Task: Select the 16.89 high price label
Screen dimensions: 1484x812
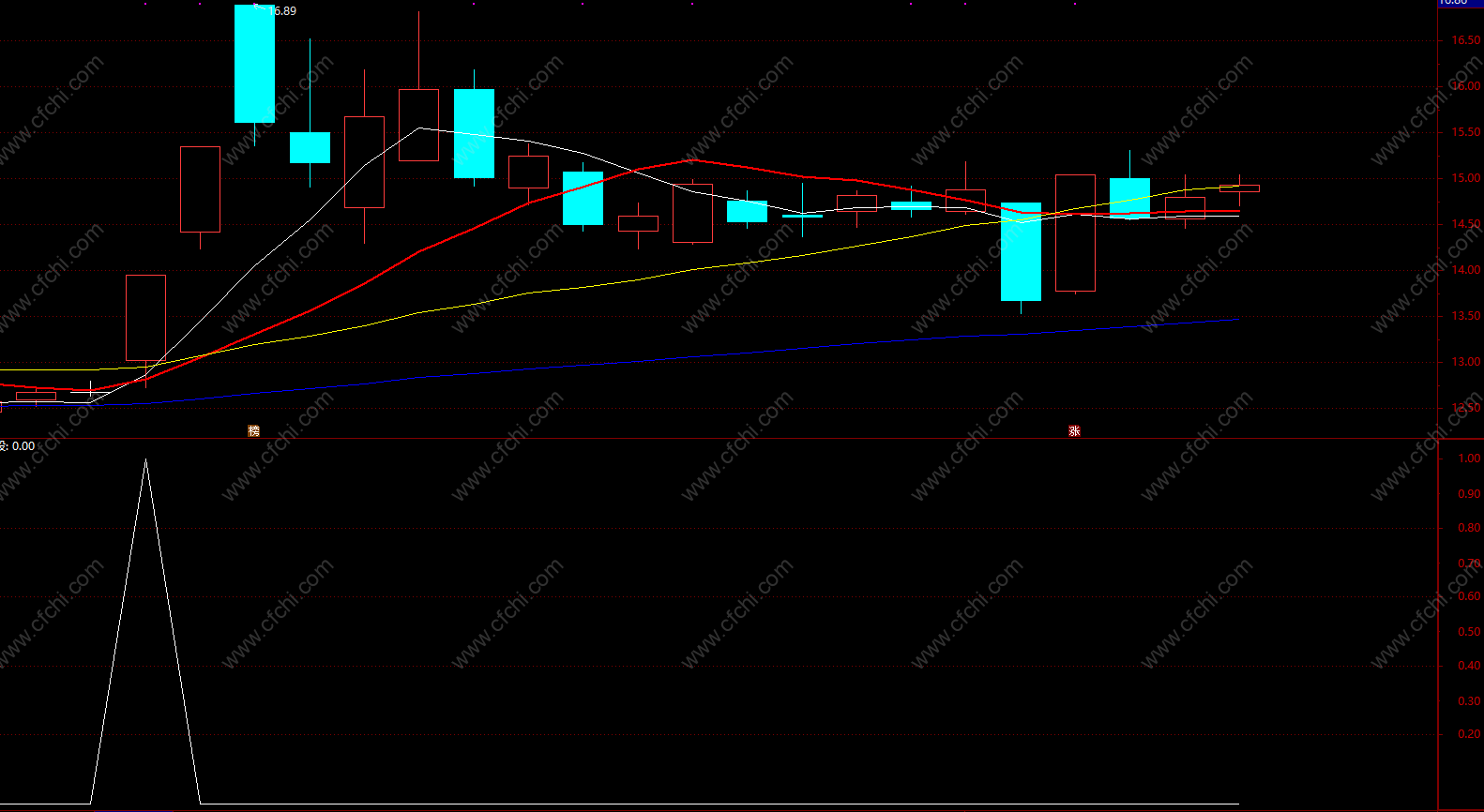Action: pyautogui.click(x=282, y=11)
